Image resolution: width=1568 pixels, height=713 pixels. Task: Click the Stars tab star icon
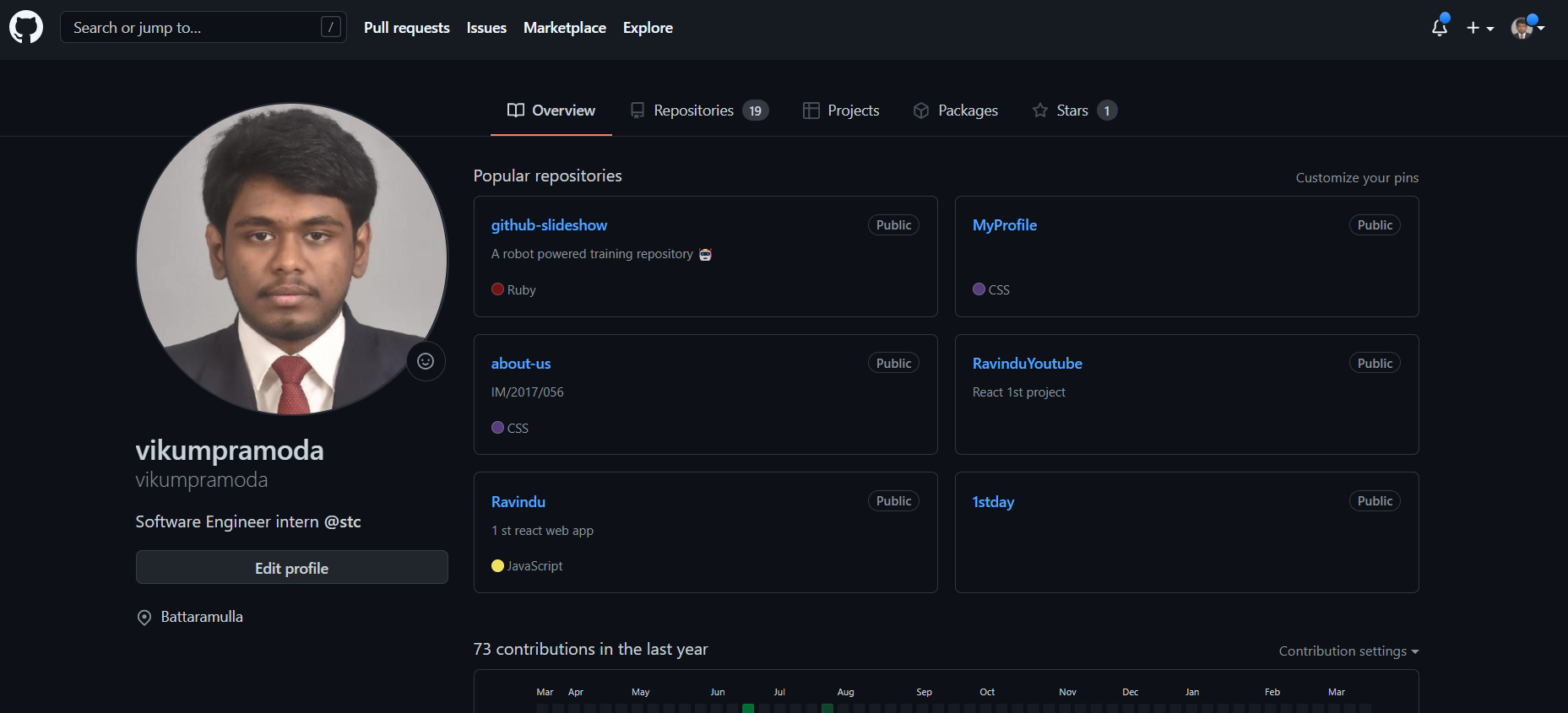point(1039,111)
